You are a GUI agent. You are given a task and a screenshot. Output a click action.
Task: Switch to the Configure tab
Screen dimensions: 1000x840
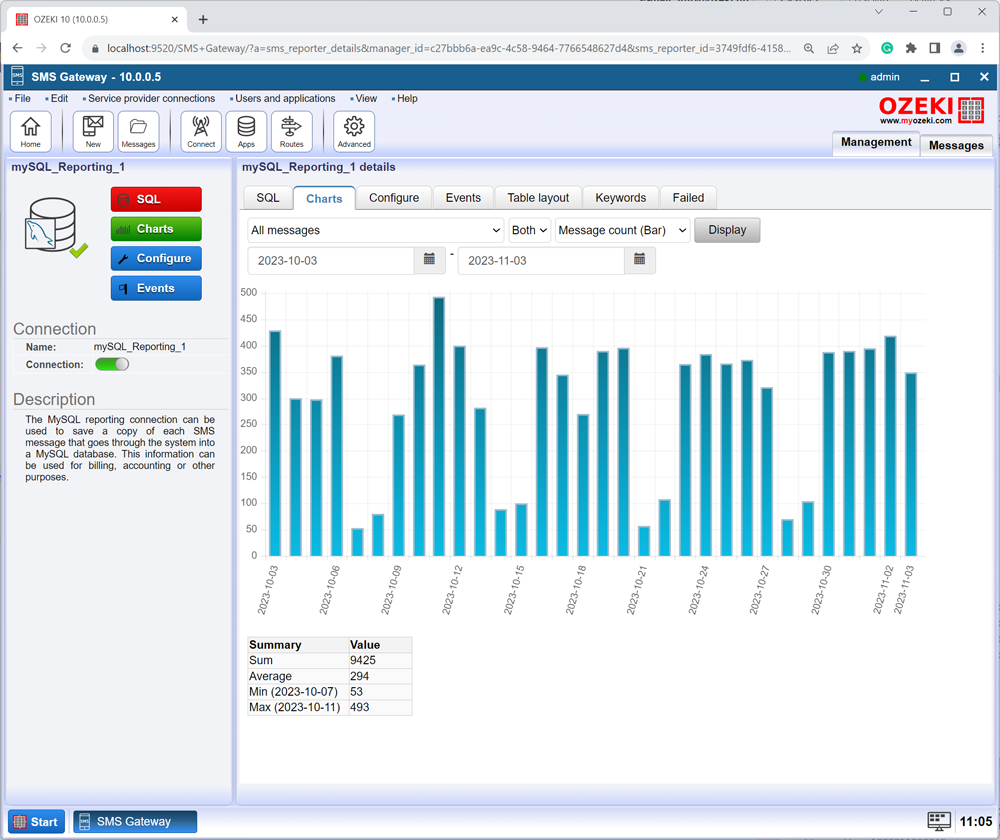click(393, 198)
